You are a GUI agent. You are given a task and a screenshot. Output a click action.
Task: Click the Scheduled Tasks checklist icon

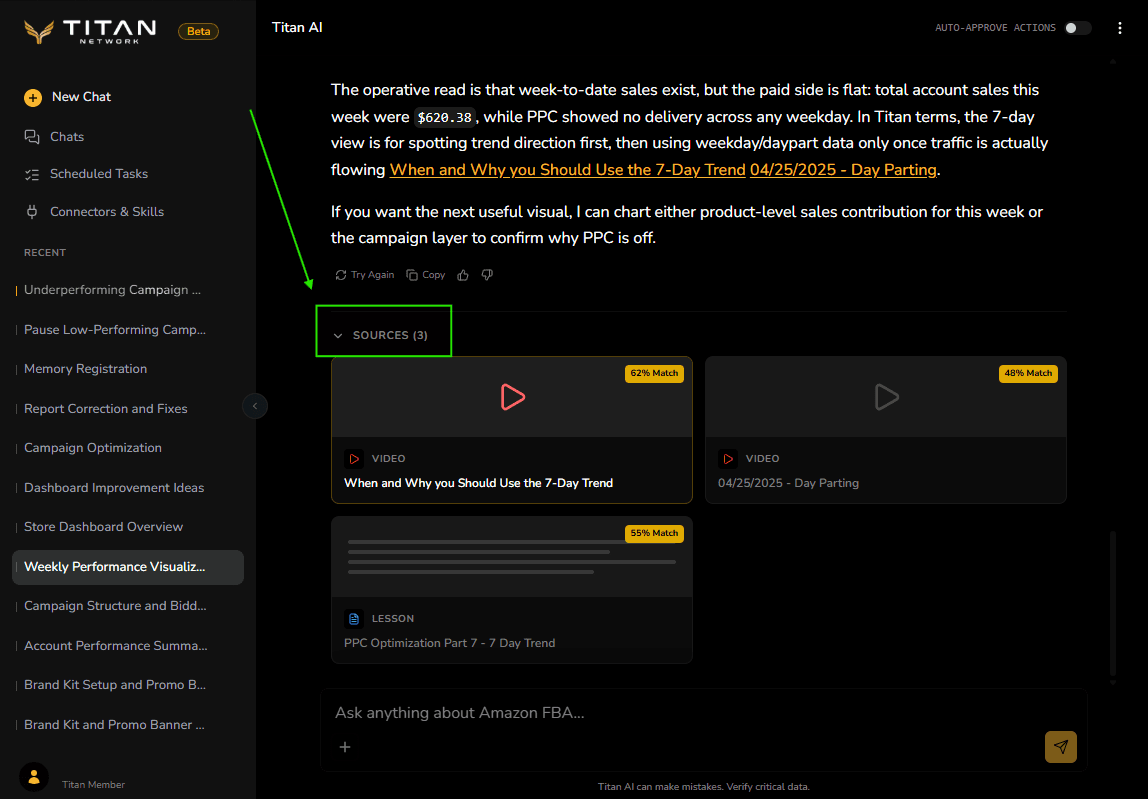[x=31, y=174]
